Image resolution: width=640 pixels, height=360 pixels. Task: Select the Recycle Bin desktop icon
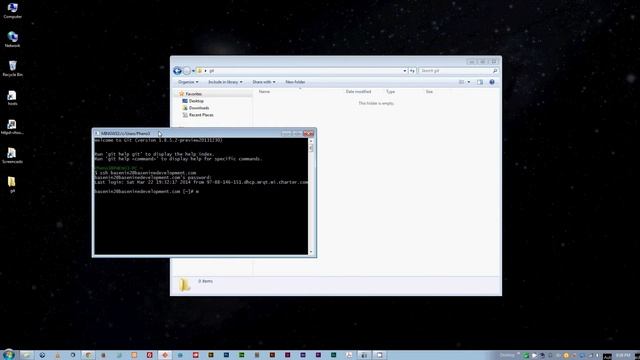12,69
